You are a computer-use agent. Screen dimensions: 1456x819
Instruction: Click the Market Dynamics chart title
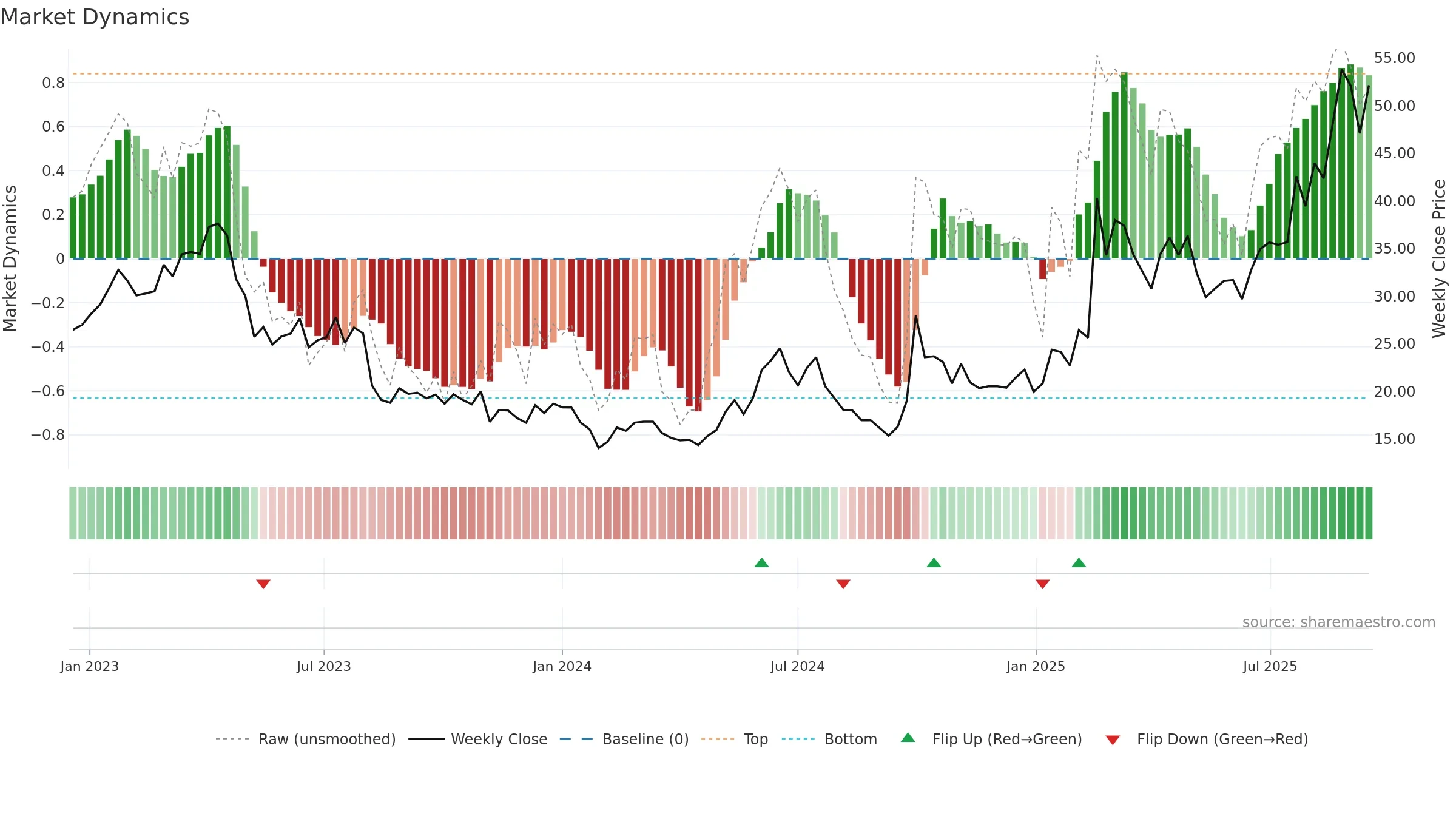[x=95, y=17]
